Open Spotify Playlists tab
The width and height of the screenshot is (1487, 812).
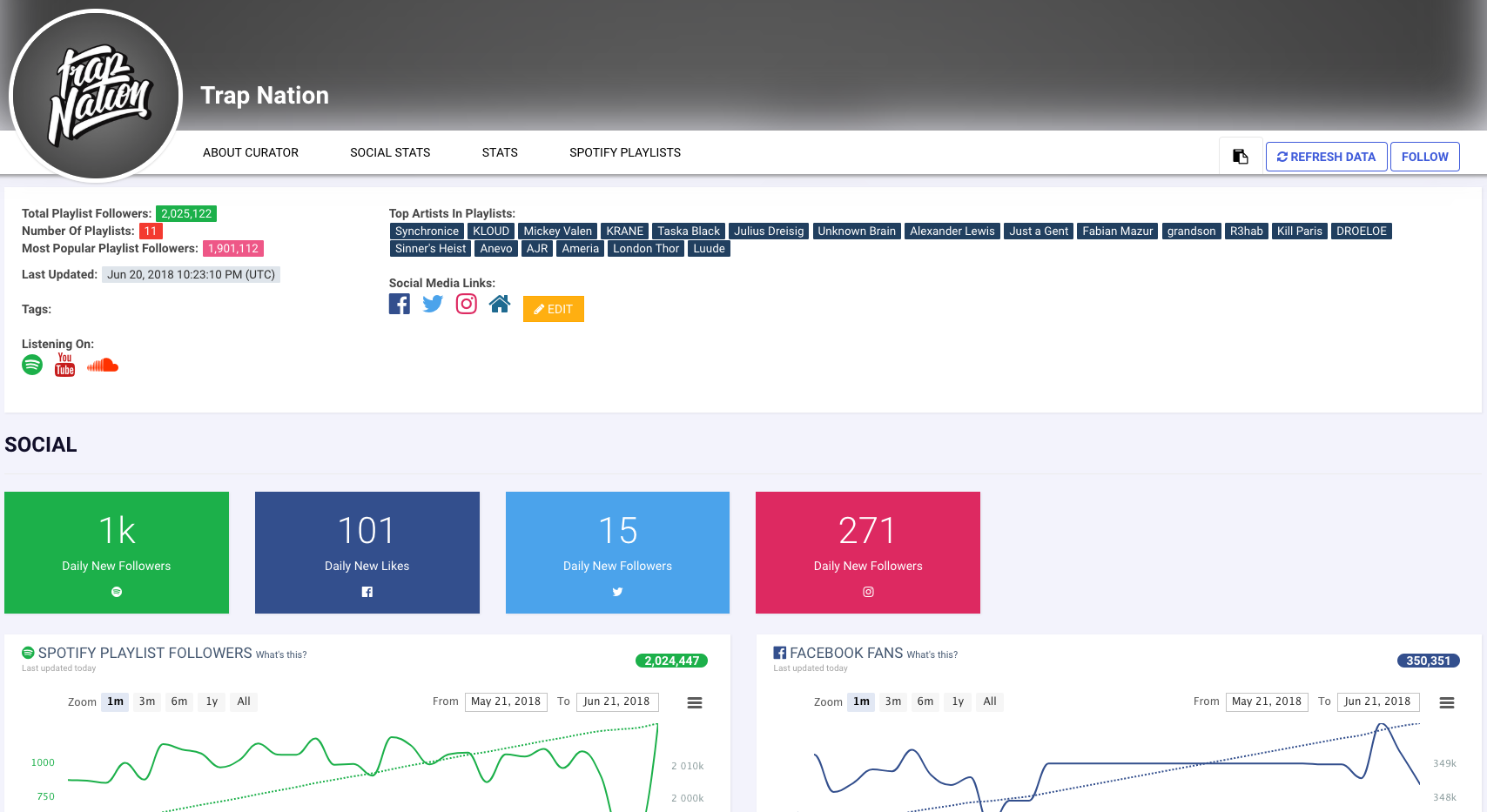click(x=625, y=152)
